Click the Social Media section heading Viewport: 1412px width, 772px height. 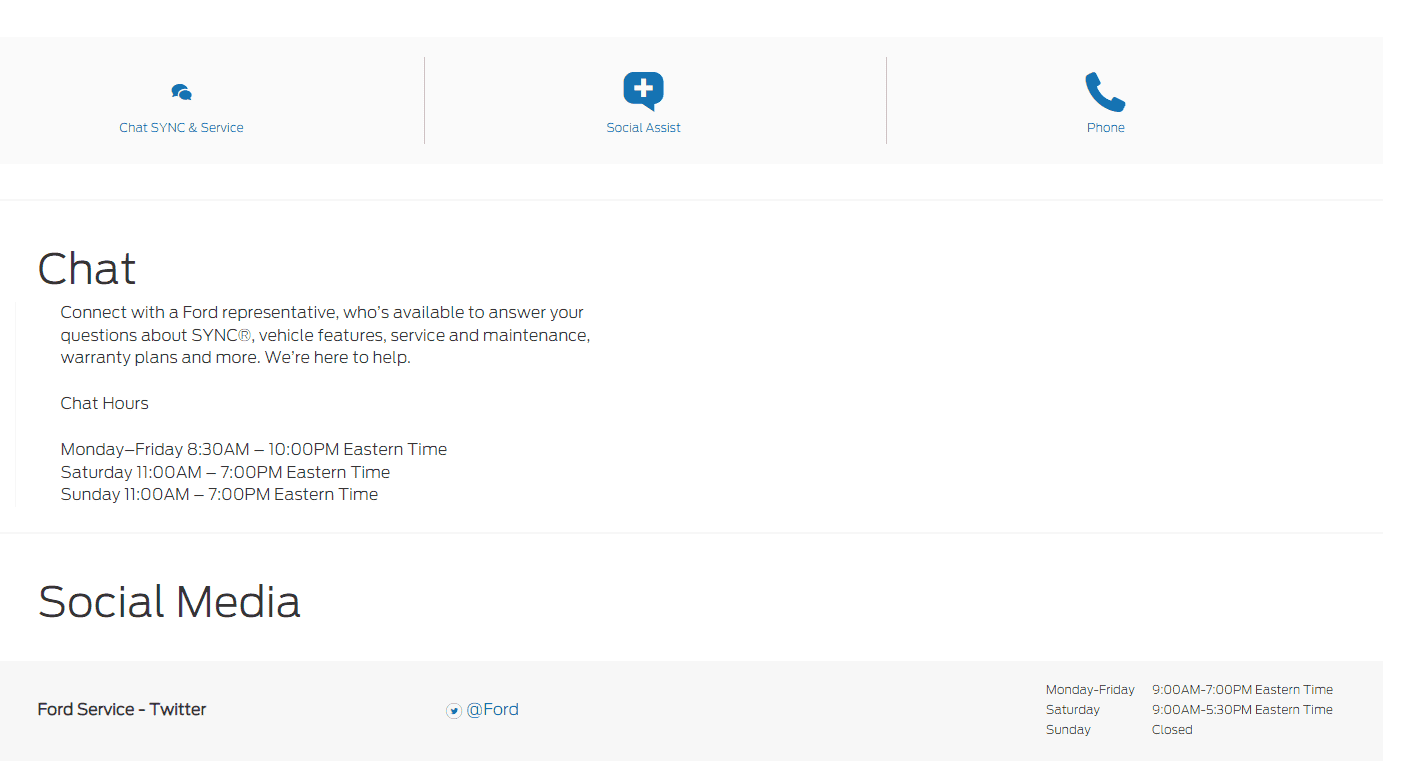pos(169,602)
